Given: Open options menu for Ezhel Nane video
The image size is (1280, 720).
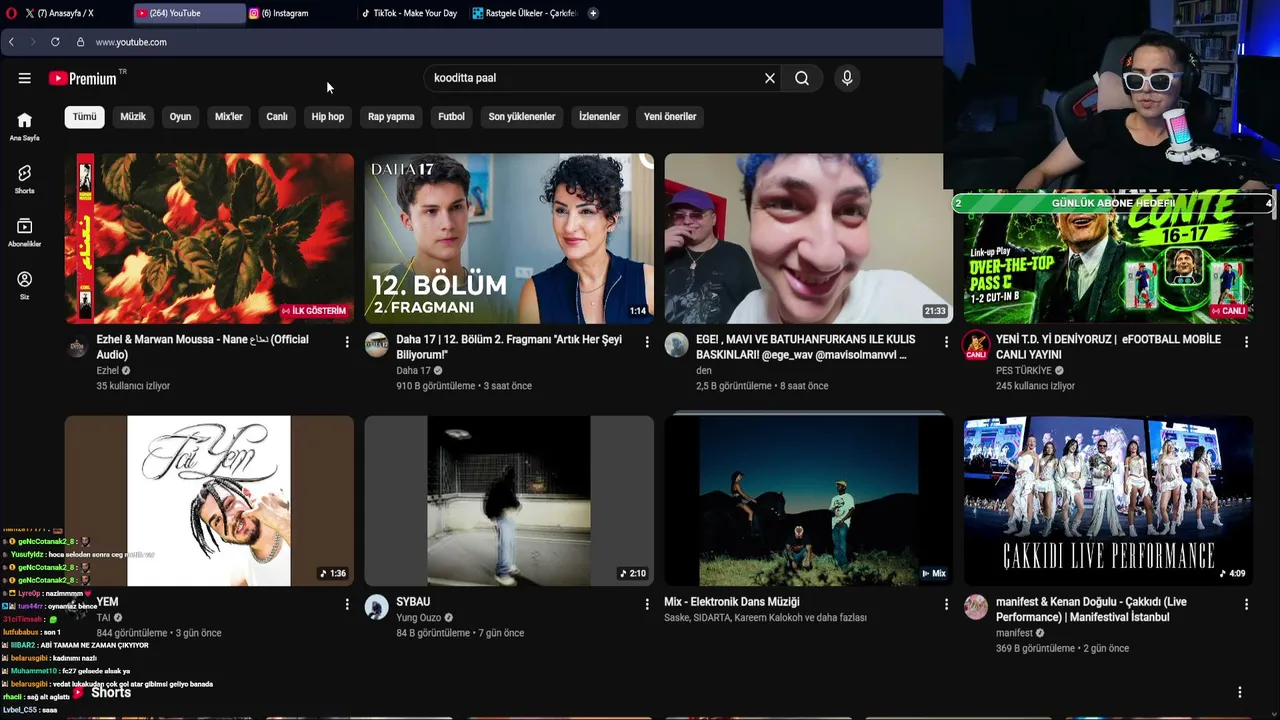Looking at the screenshot, I should coord(347,342).
